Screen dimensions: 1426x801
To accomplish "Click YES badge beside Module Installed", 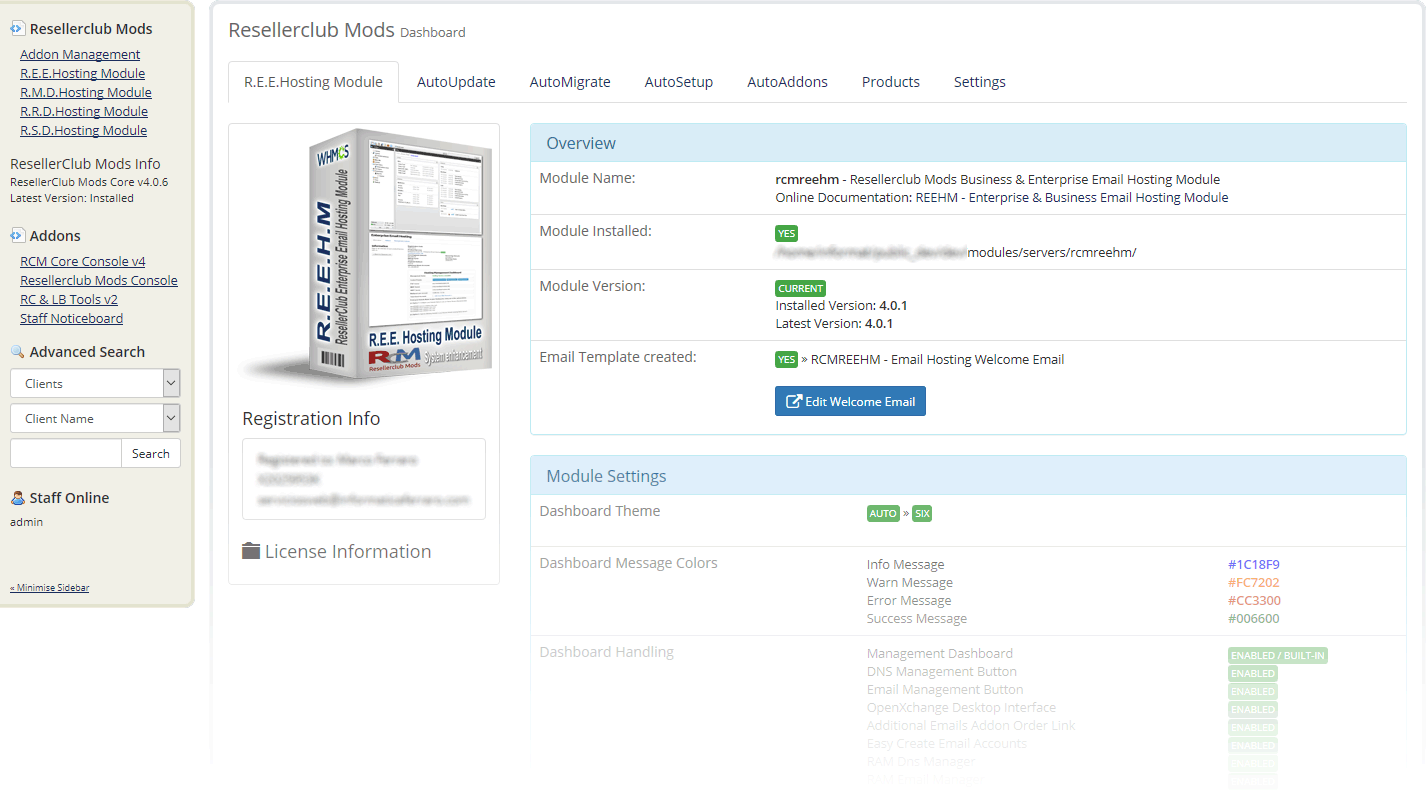I will (787, 233).
